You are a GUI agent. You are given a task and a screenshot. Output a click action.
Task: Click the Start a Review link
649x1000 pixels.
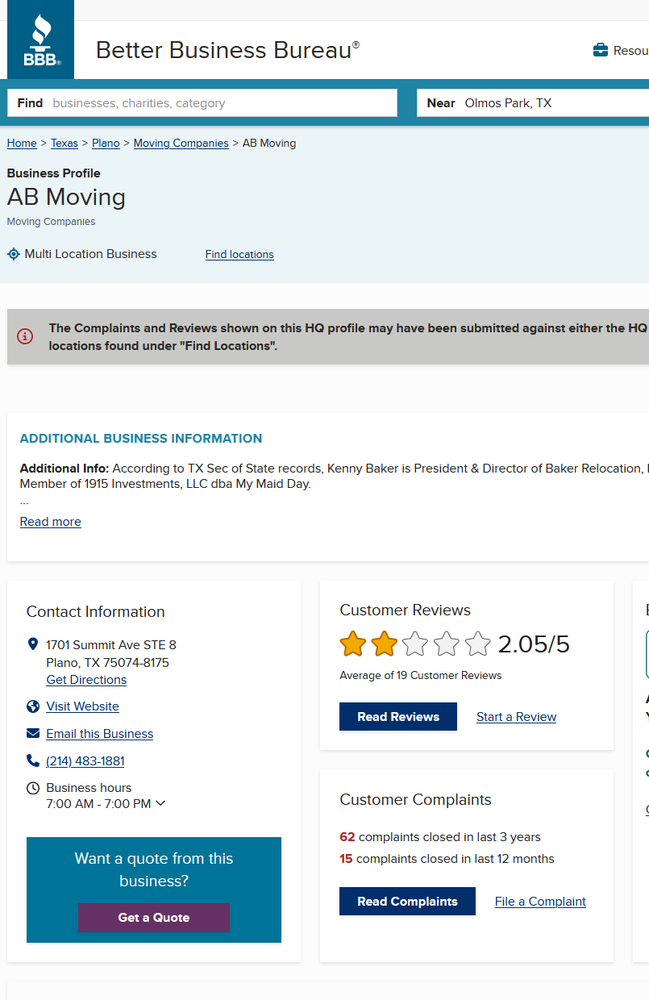coord(516,717)
